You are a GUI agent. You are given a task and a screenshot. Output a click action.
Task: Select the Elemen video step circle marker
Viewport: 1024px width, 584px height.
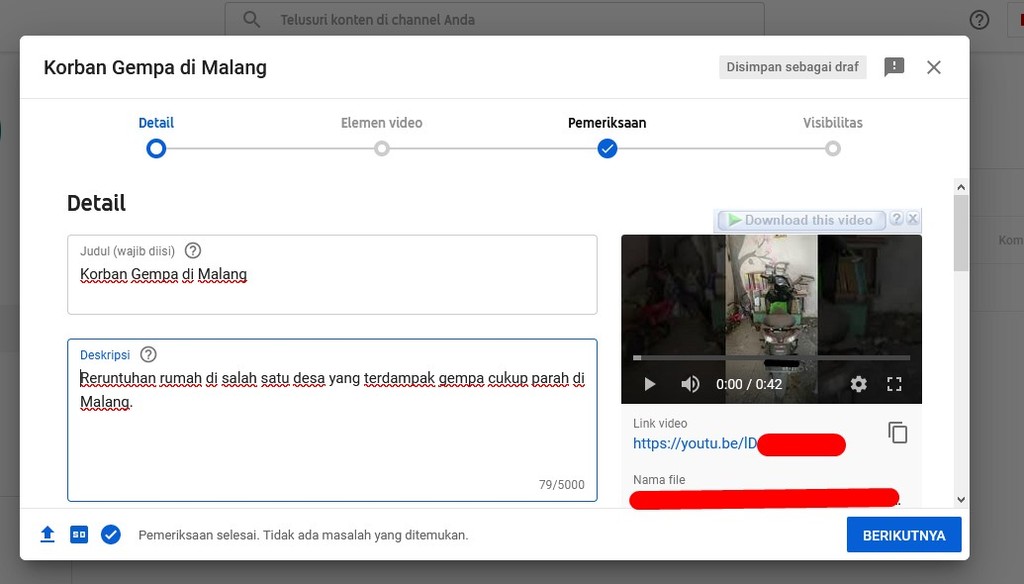click(381, 149)
